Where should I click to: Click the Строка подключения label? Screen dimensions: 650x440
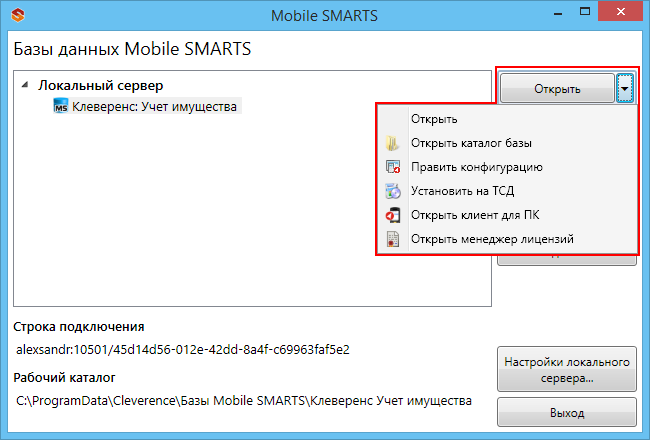point(79,327)
